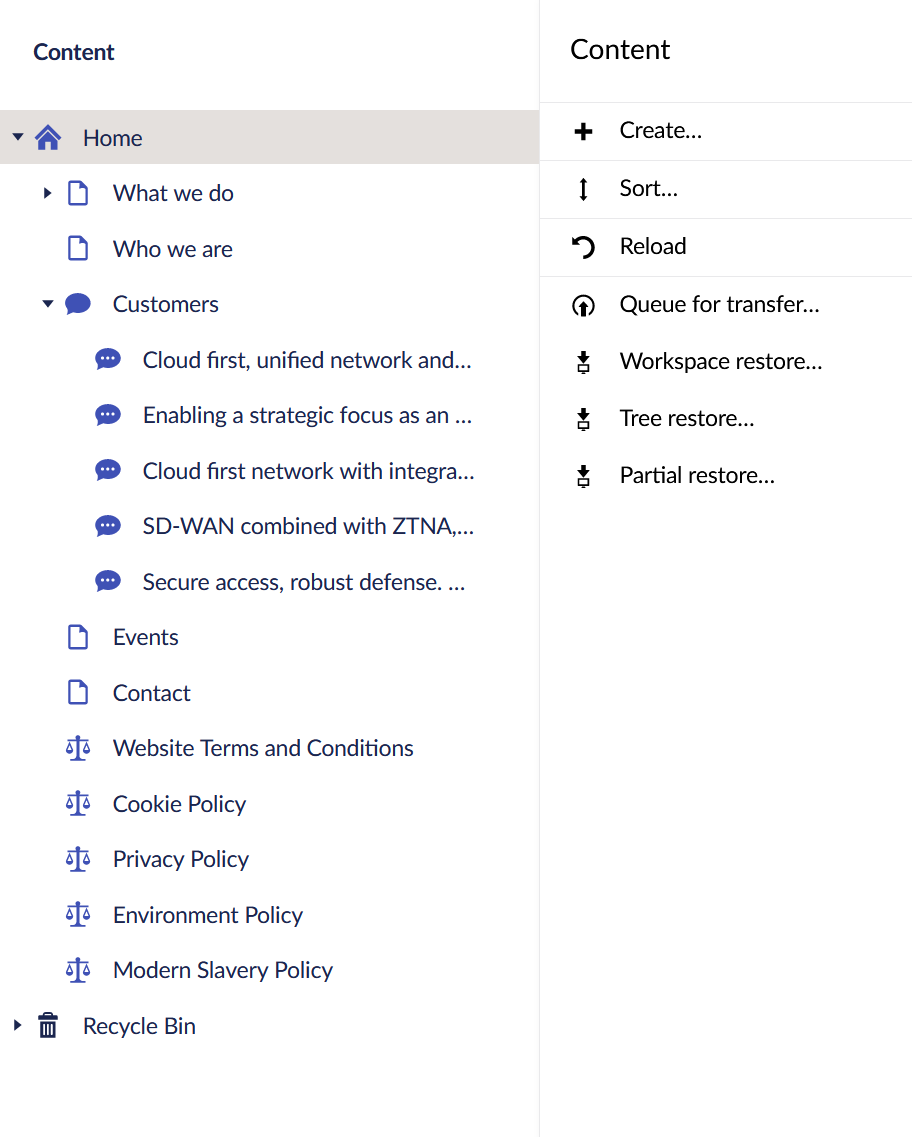Click chat icon for Cloud first, unified network
The image size is (912, 1137).
point(108,359)
